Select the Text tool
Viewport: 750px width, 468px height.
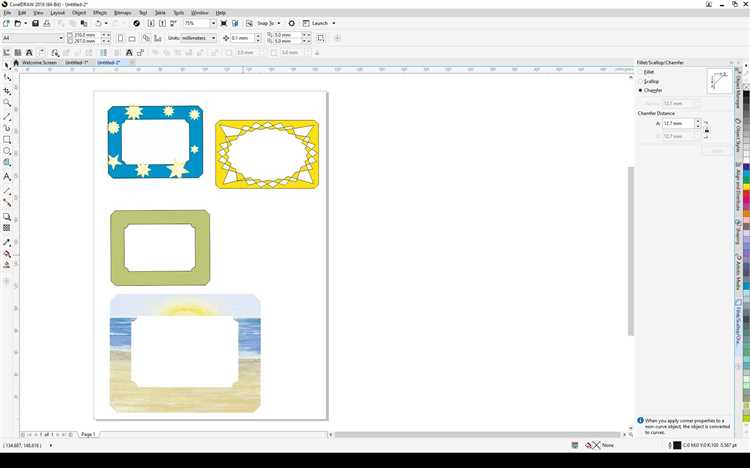coord(7,176)
